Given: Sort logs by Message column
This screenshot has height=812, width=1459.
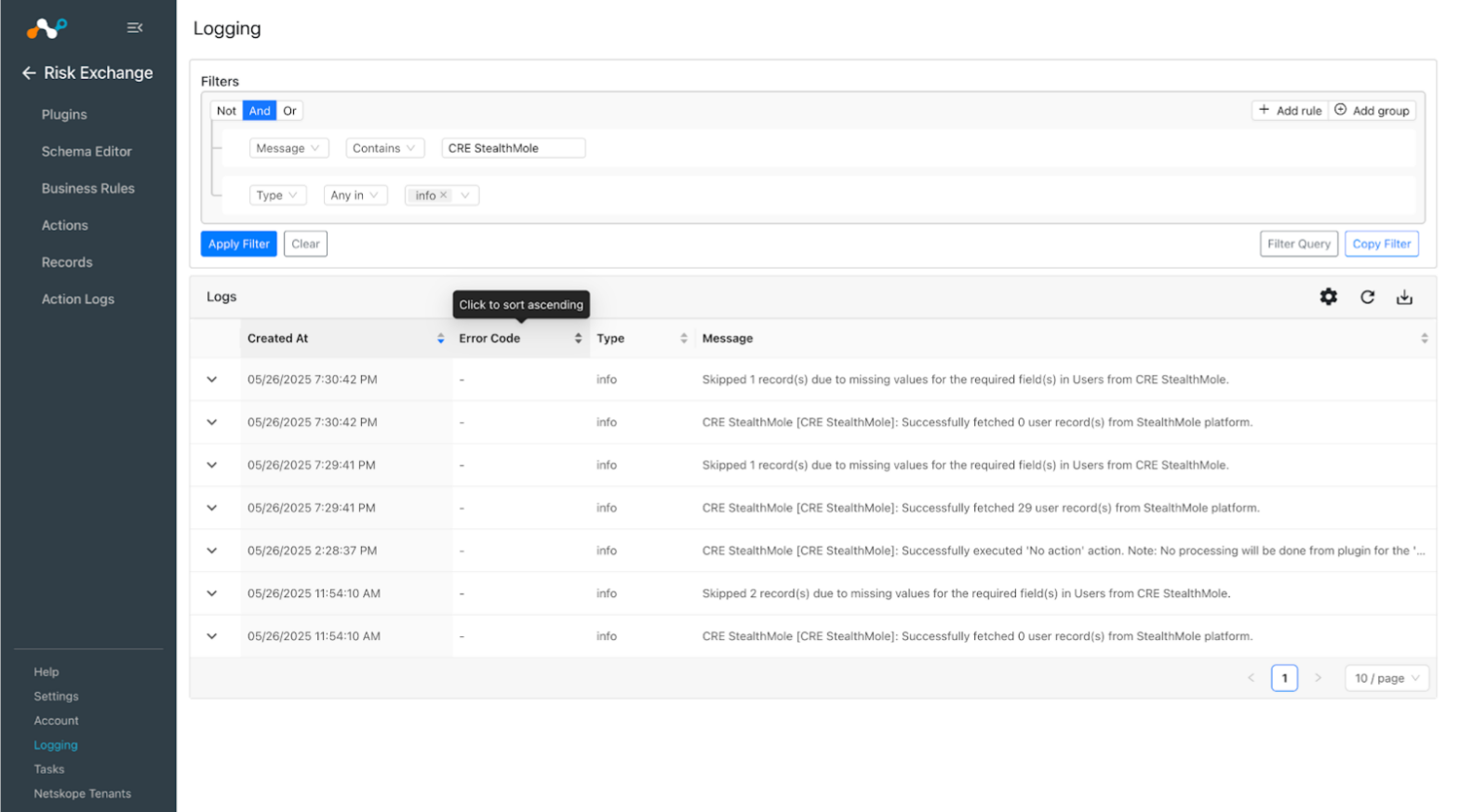Looking at the screenshot, I should click(1425, 339).
